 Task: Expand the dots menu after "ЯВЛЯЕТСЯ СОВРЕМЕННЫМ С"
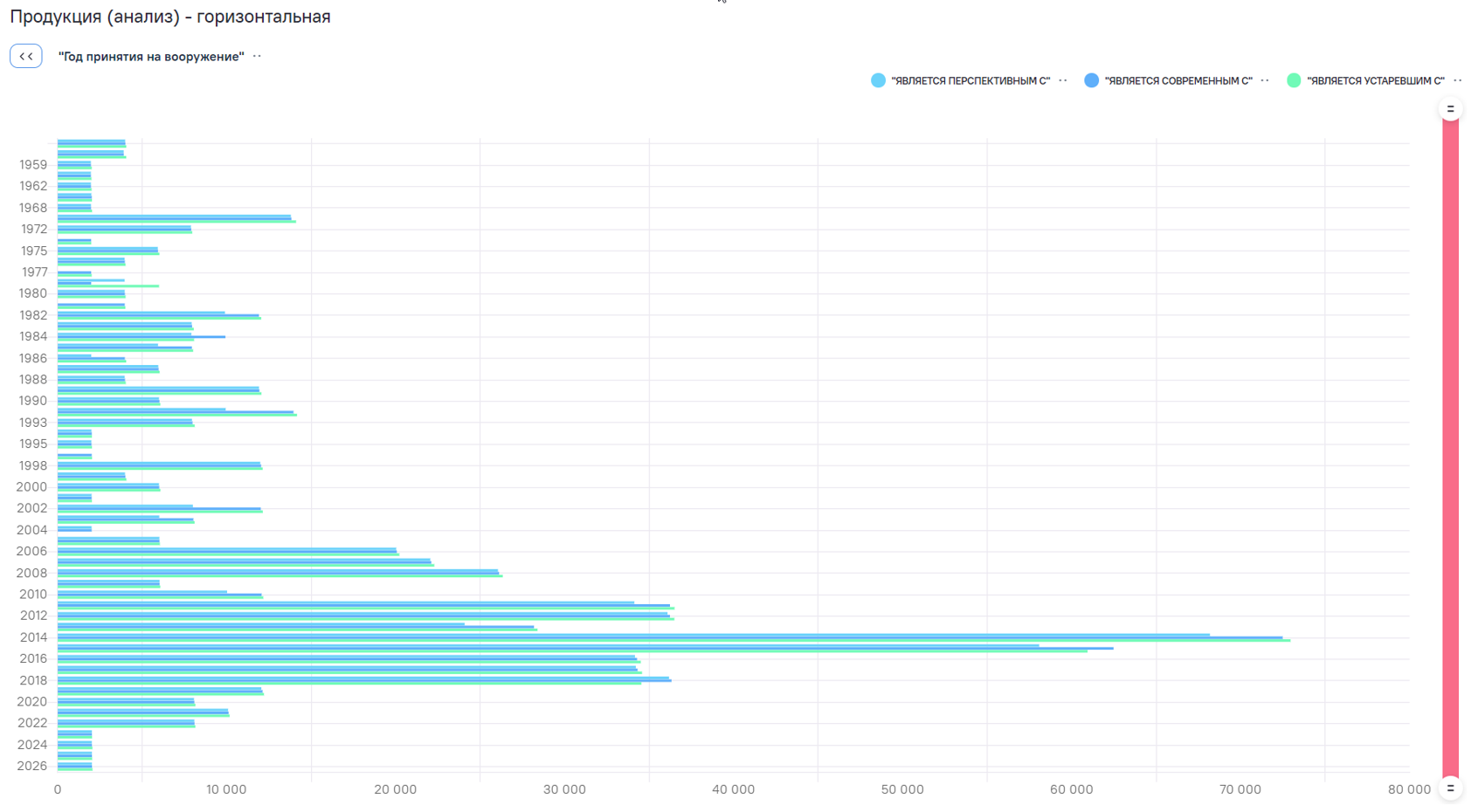1265,80
